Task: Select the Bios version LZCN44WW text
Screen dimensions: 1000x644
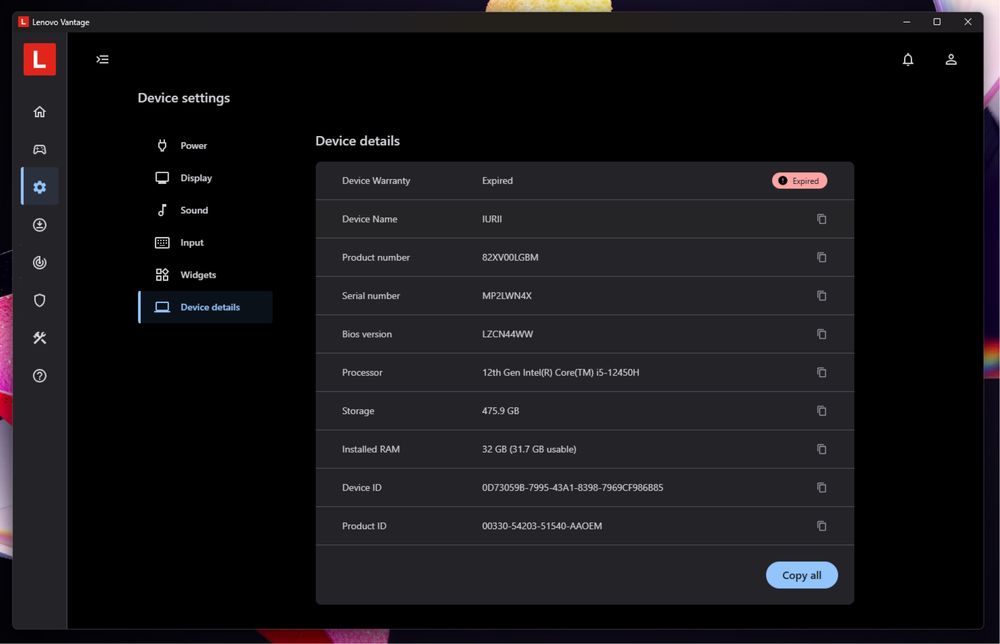Action: (507, 334)
